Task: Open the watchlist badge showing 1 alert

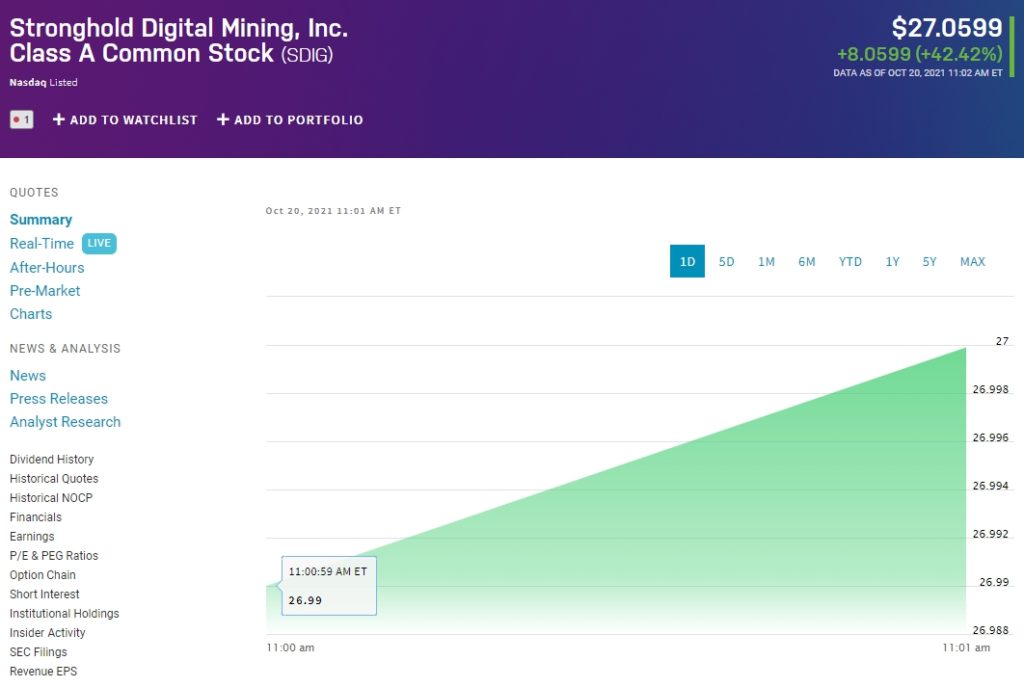Action: (x=21, y=119)
